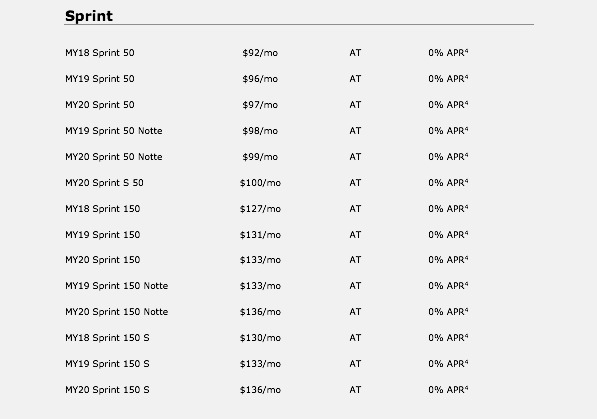Select MY19 Sprint 50 Notte model
The image size is (597, 419).
114,131
